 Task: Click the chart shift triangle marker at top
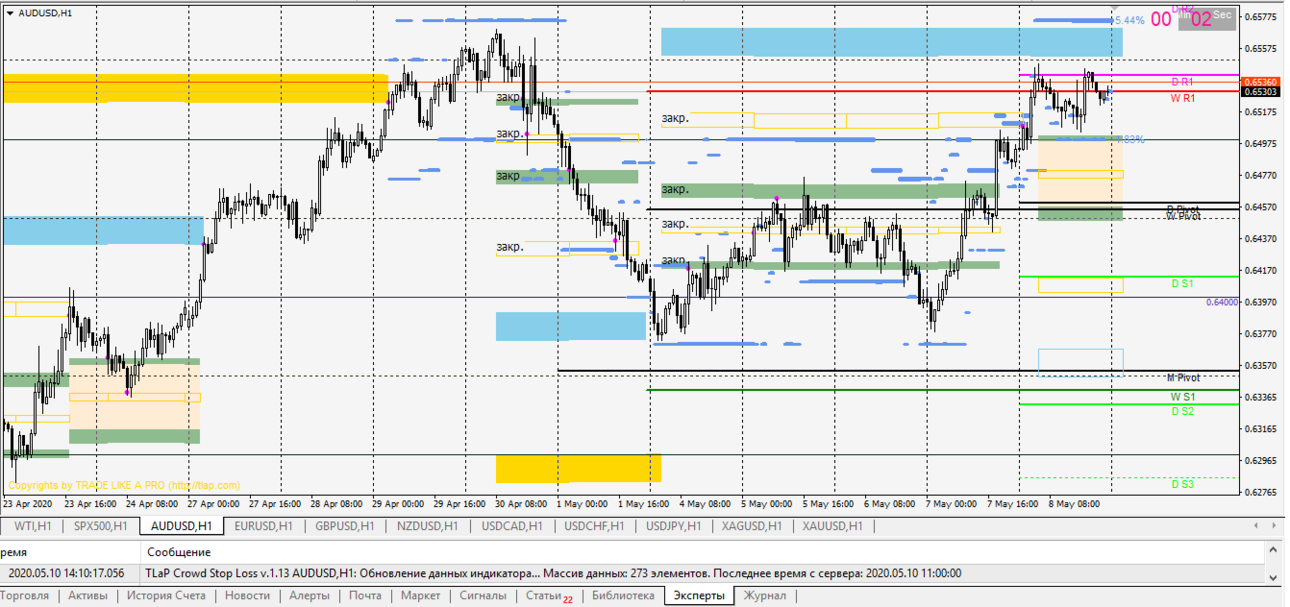[1115, 10]
